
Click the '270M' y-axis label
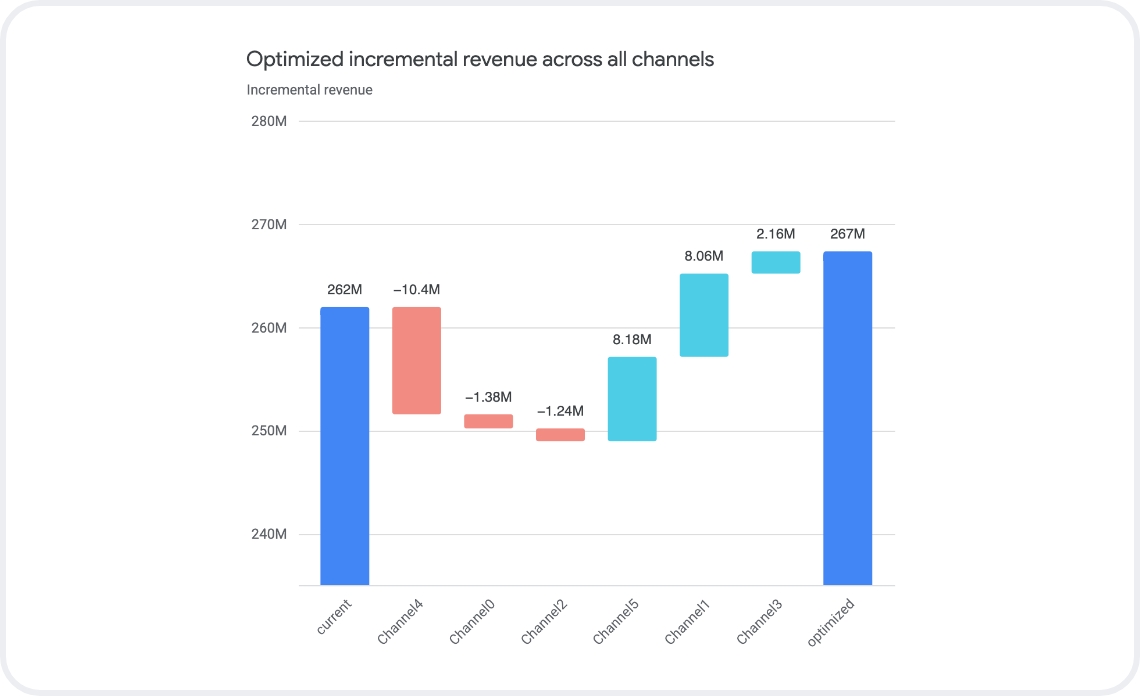(x=269, y=225)
